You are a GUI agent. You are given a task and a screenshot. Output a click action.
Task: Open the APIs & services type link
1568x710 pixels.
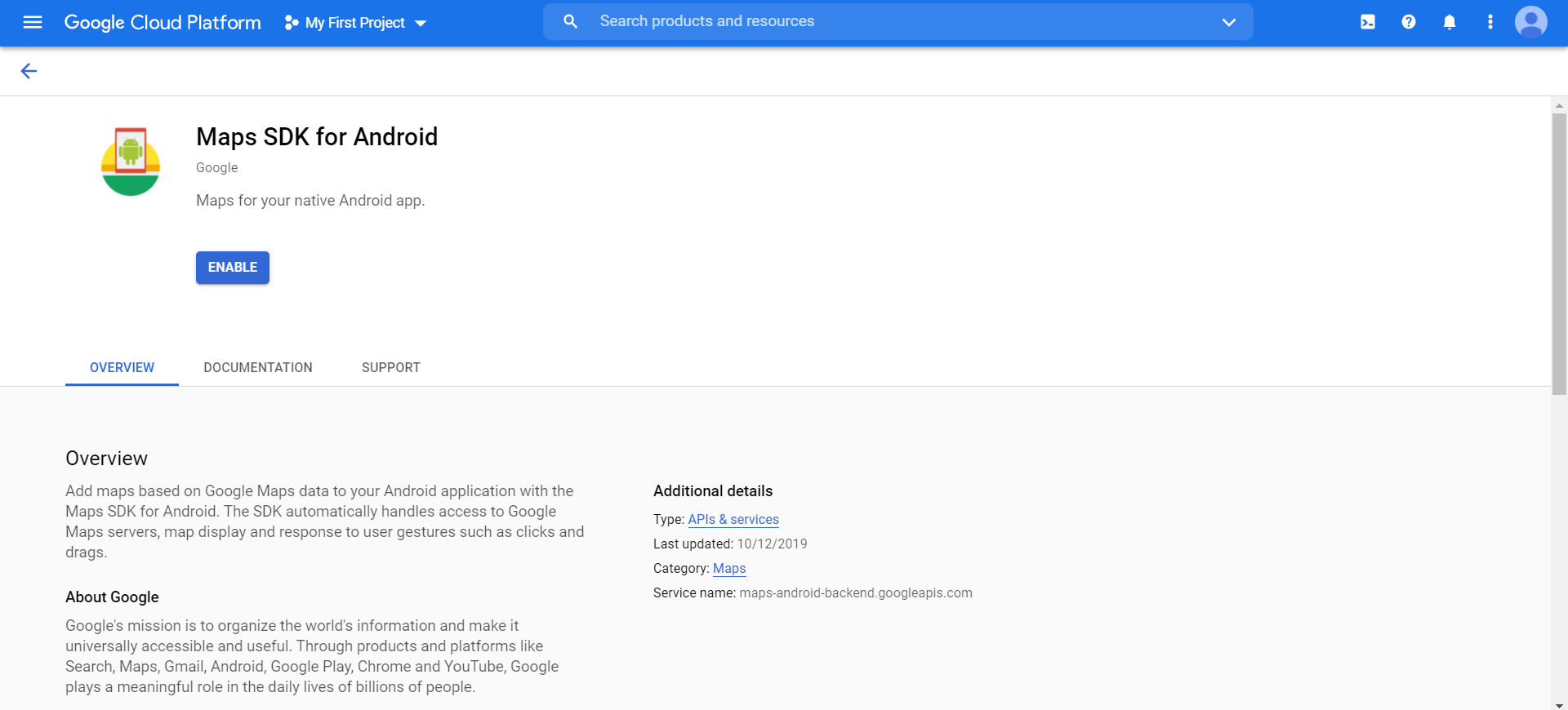click(x=733, y=519)
